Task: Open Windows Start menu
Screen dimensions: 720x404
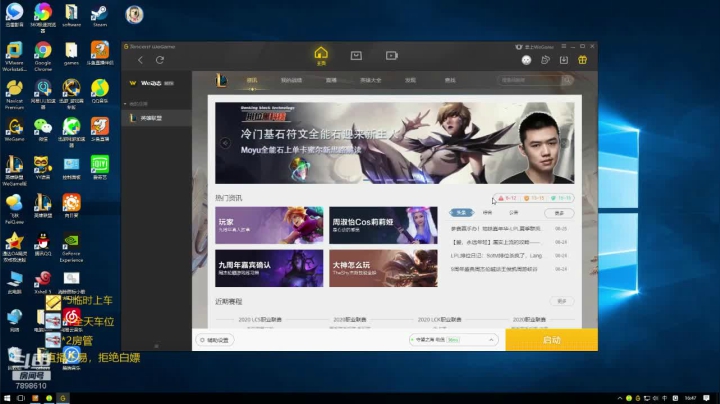Action: coord(7,398)
